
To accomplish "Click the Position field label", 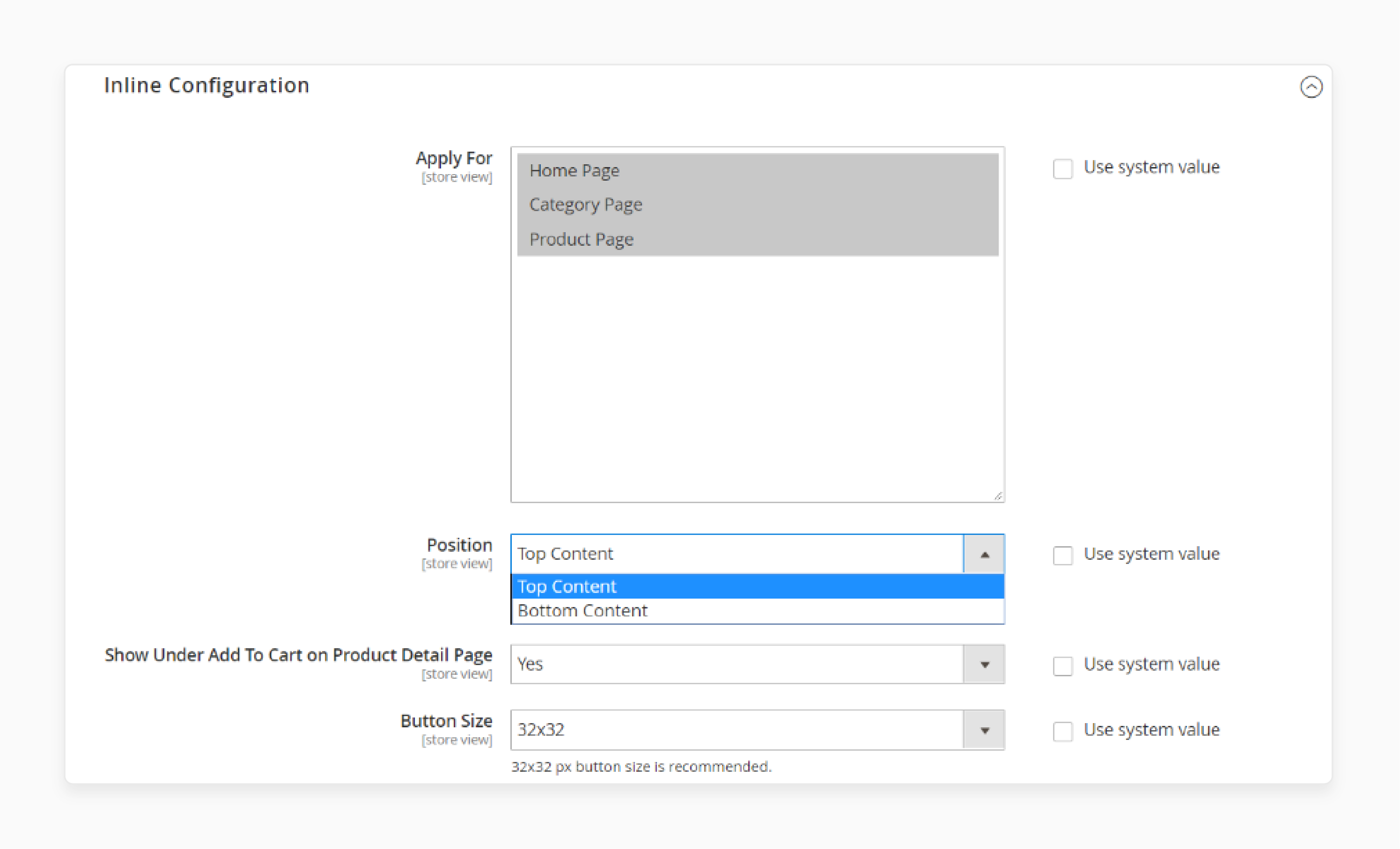I will [459, 545].
